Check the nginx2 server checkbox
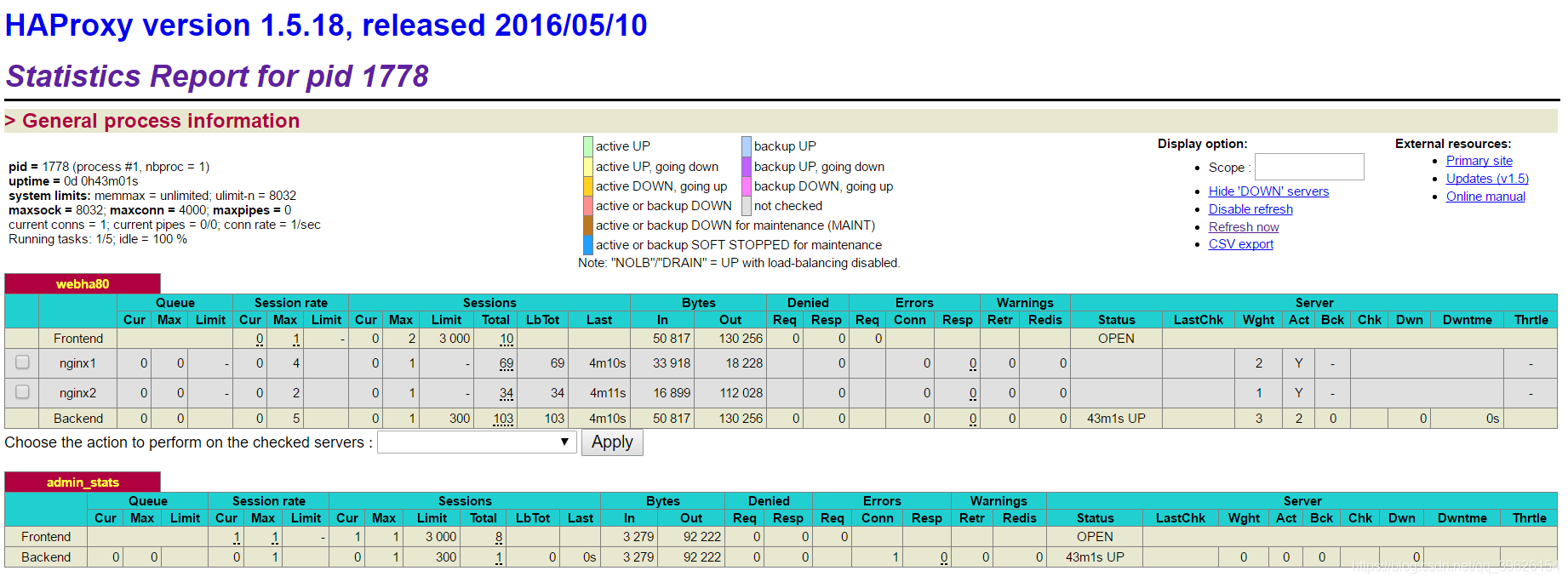Viewport: 1568px width, 582px height. [x=22, y=392]
